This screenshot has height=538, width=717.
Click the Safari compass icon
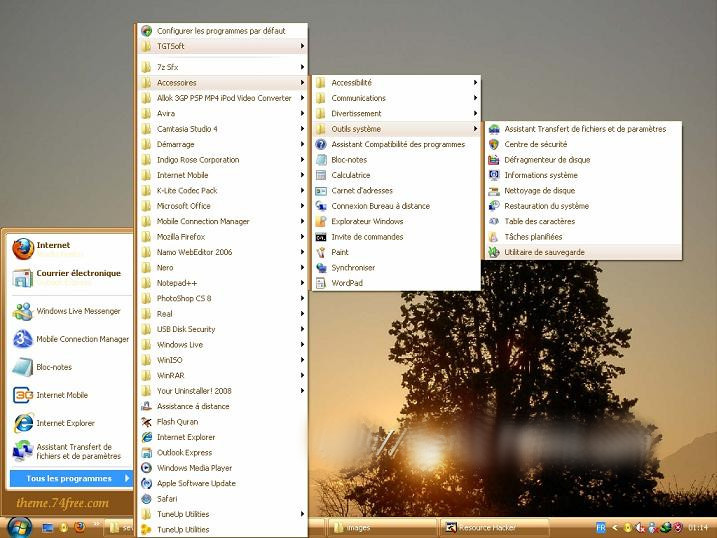146,499
